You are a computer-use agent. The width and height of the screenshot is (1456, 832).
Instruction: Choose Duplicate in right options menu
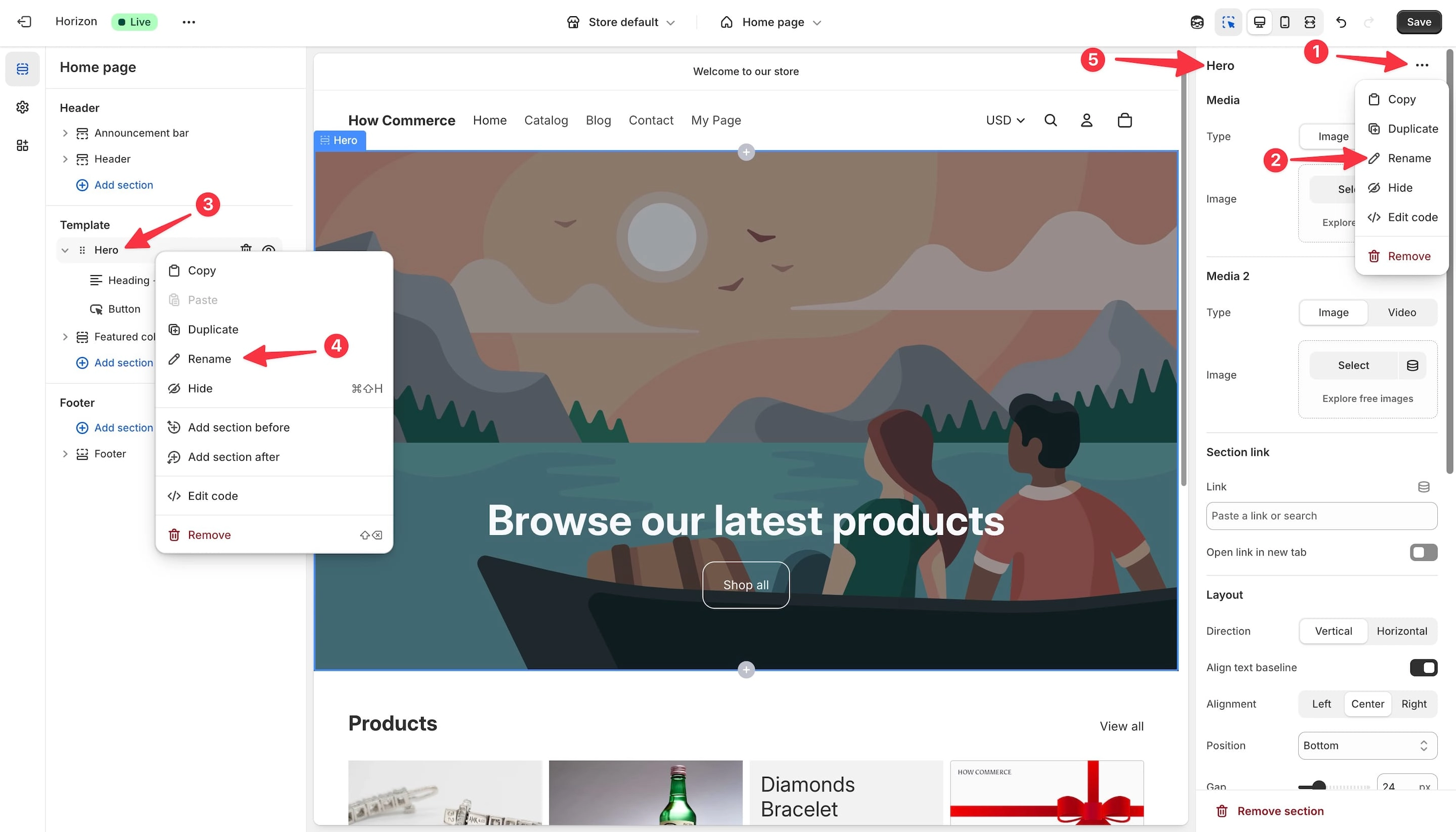tap(1402, 128)
